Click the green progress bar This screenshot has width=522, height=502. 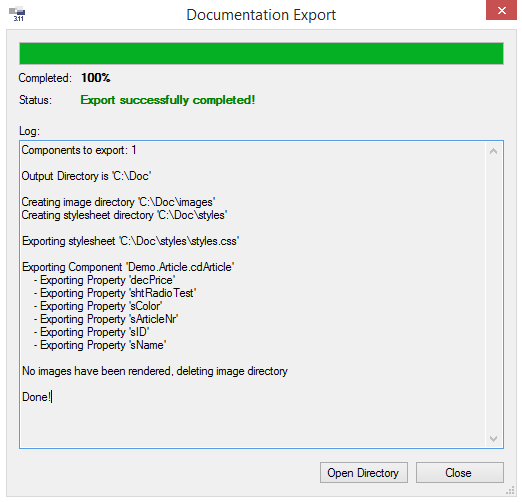tap(261, 53)
